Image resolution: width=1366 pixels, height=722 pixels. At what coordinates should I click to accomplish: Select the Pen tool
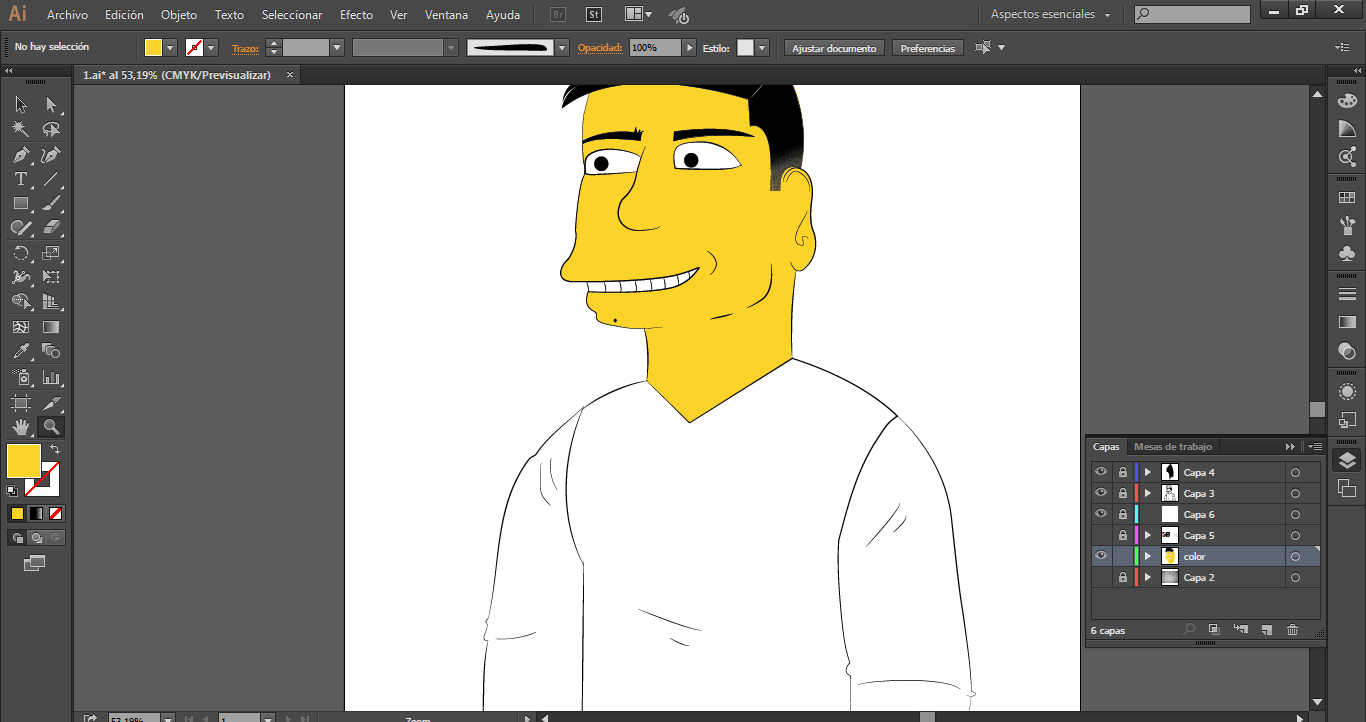[x=20, y=155]
